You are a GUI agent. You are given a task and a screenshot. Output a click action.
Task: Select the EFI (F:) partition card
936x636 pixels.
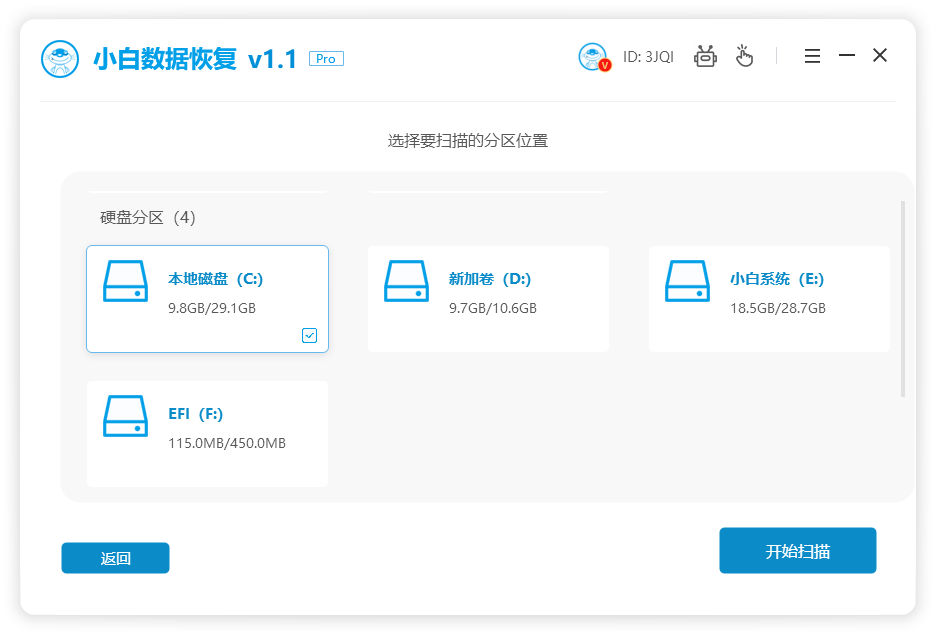coord(207,433)
